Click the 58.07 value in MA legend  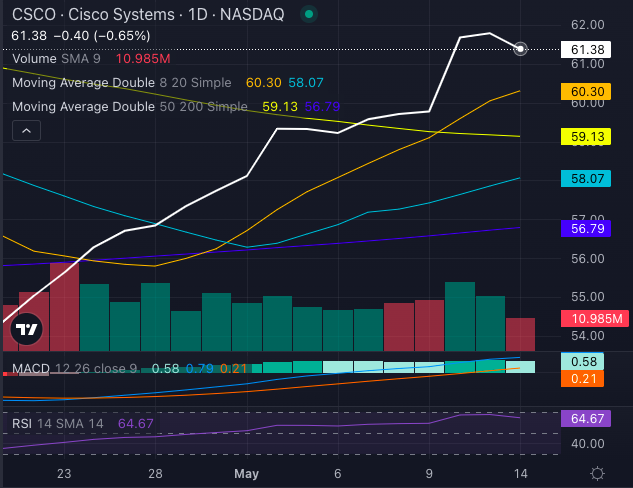point(306,83)
